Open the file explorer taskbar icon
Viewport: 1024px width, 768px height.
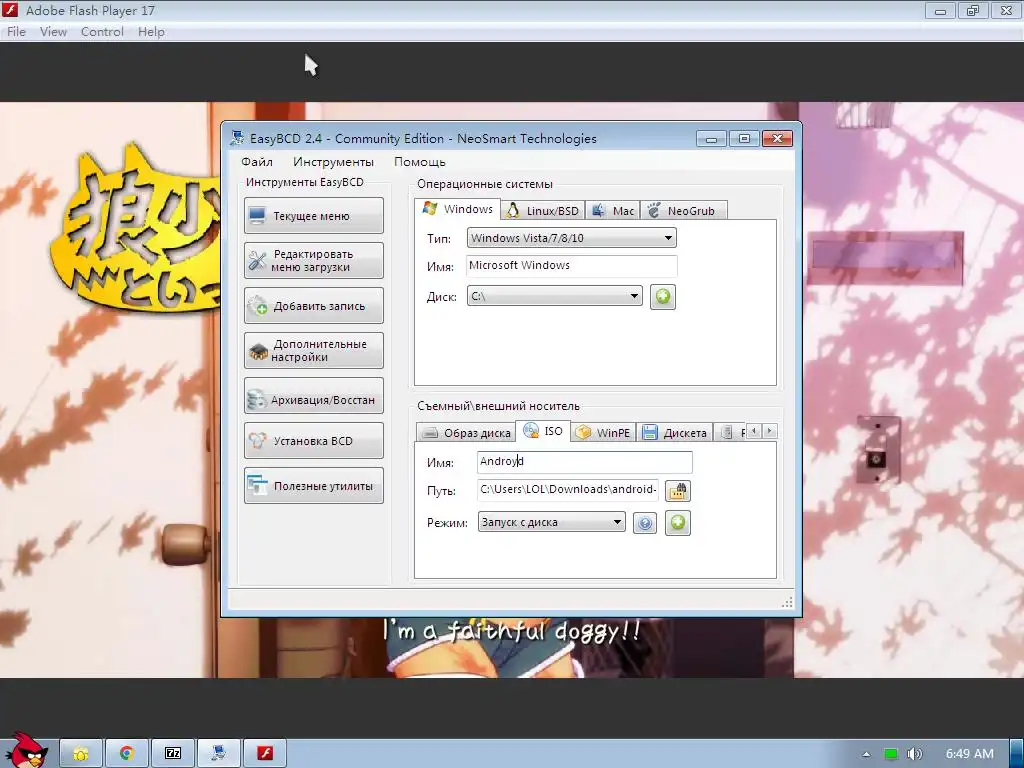81,754
